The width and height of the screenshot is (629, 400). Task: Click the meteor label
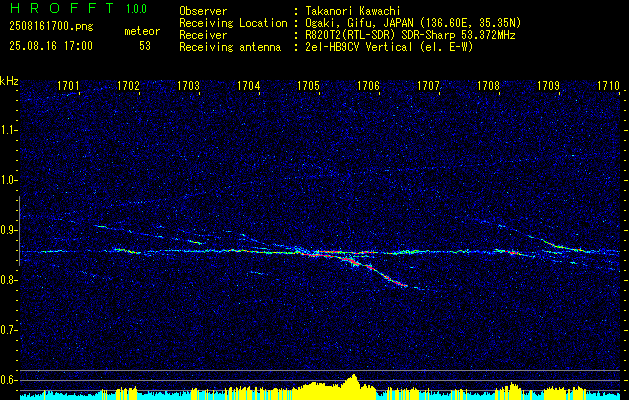[142, 31]
